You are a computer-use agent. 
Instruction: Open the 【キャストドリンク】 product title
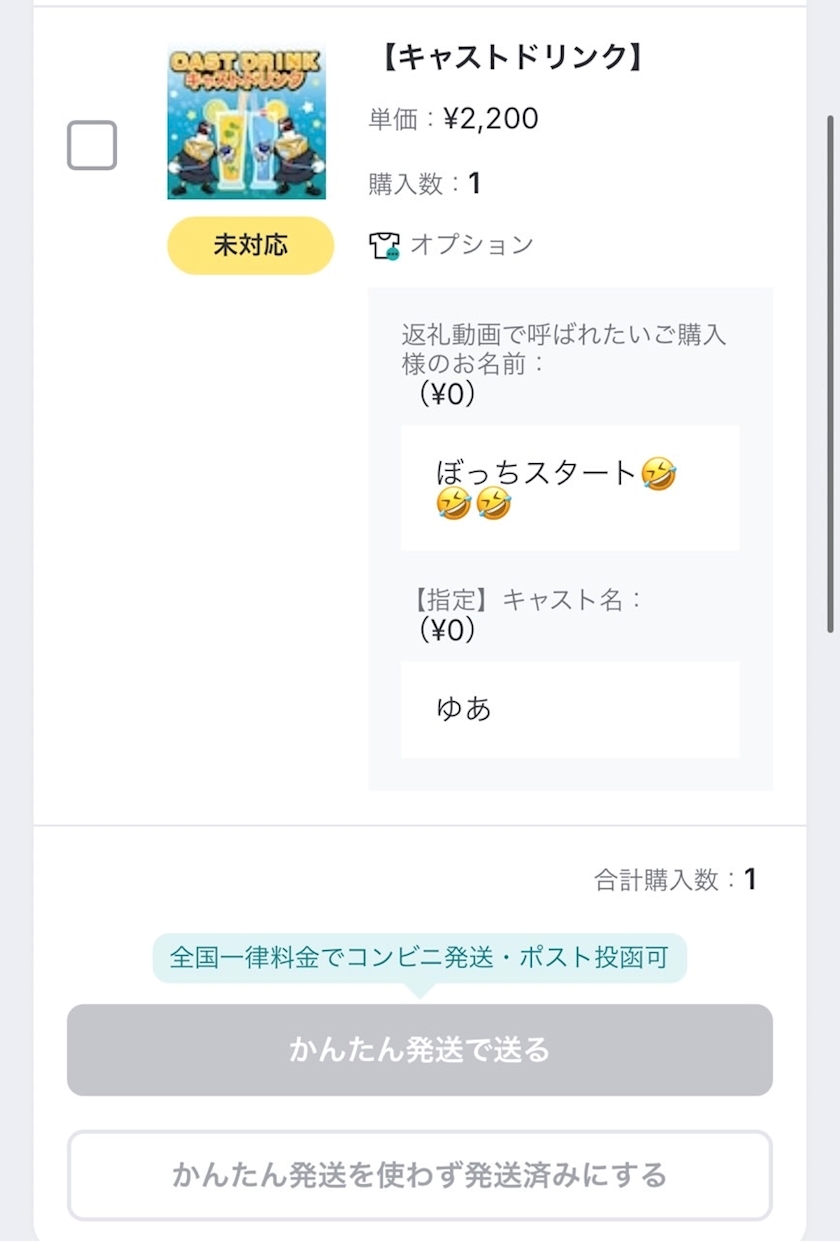511,58
